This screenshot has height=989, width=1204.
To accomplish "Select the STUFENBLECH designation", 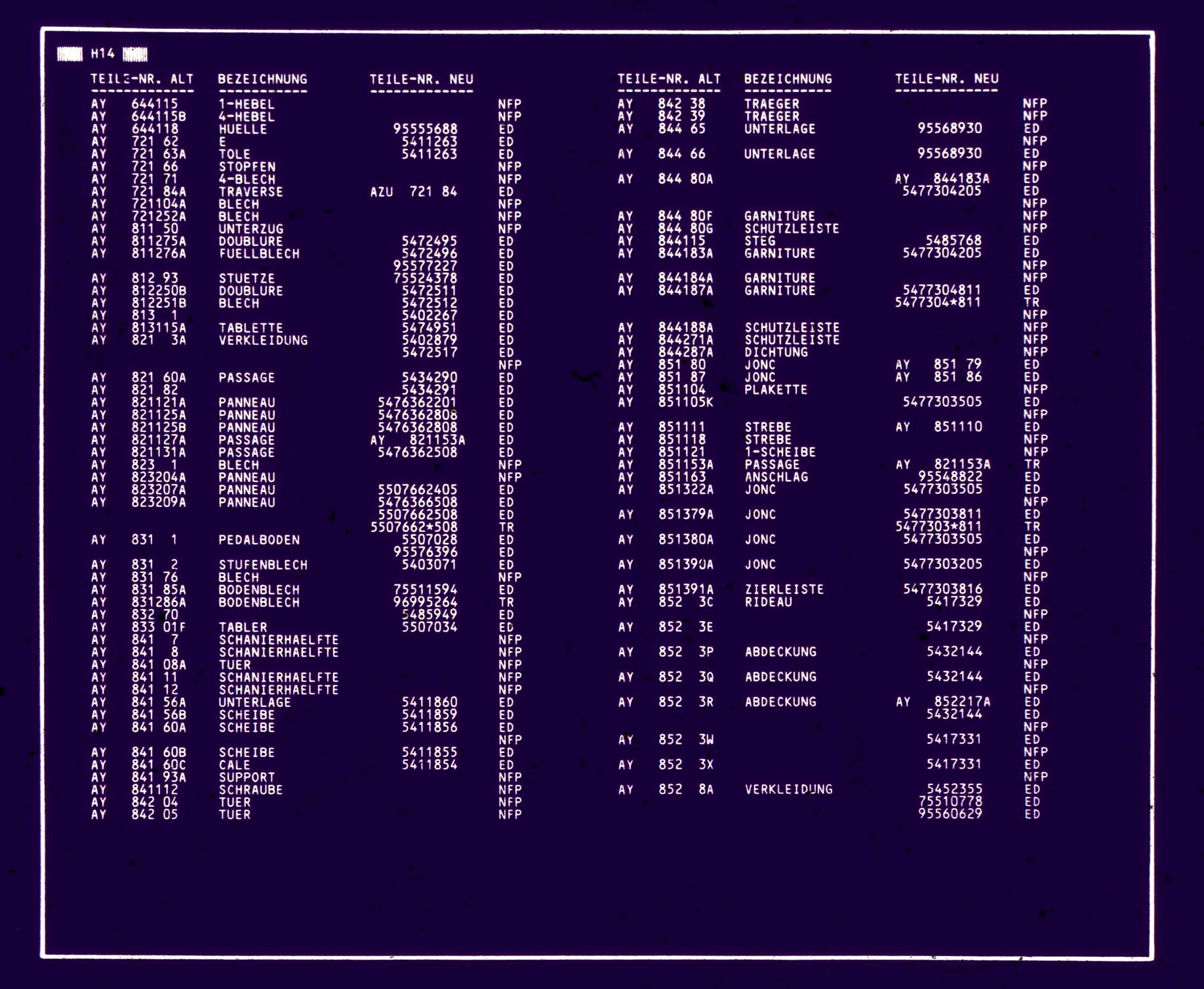I will (263, 565).
